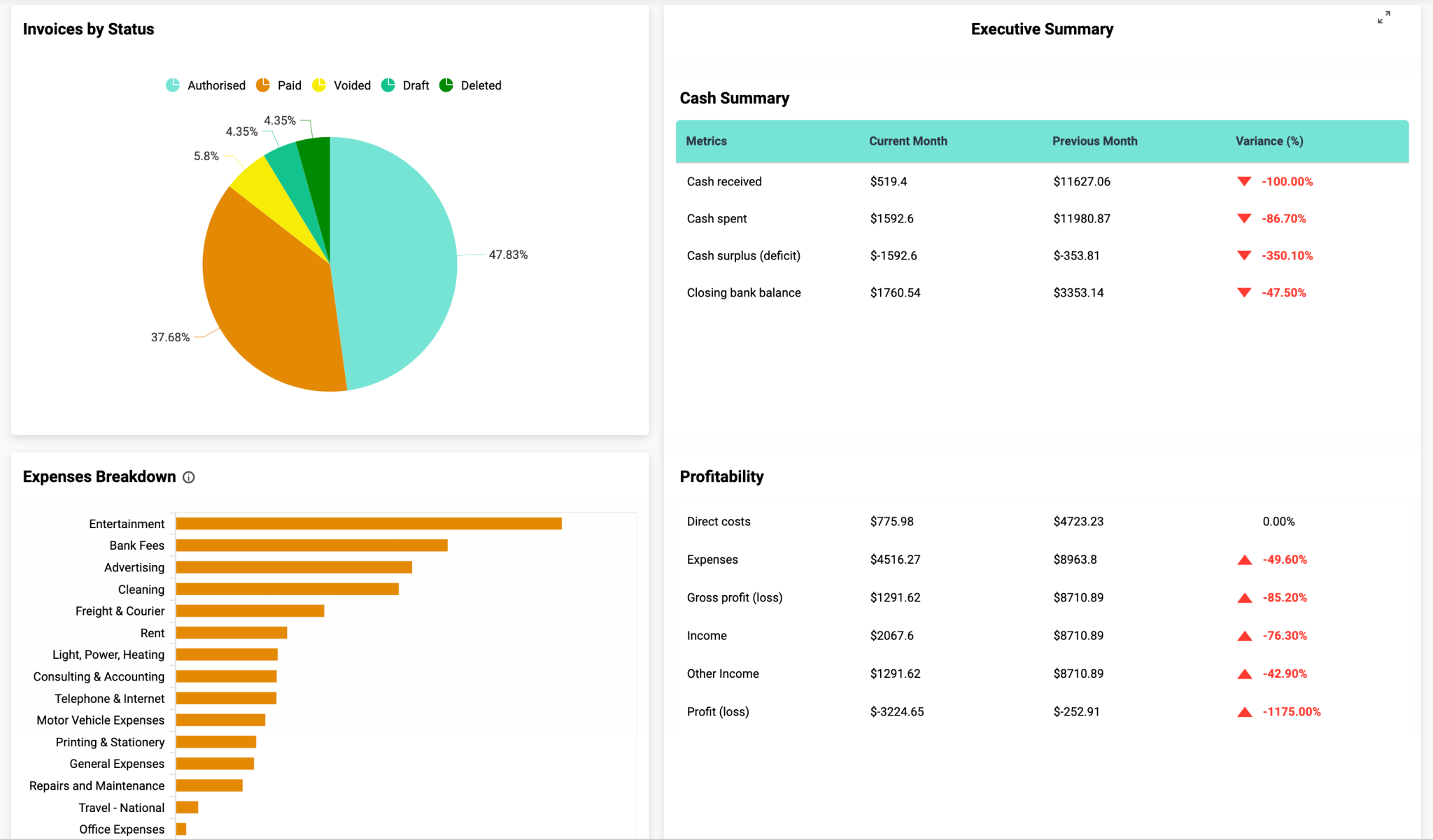Click the info icon beside Expenses Breakdown
Image resolution: width=1433 pixels, height=840 pixels.
point(188,477)
